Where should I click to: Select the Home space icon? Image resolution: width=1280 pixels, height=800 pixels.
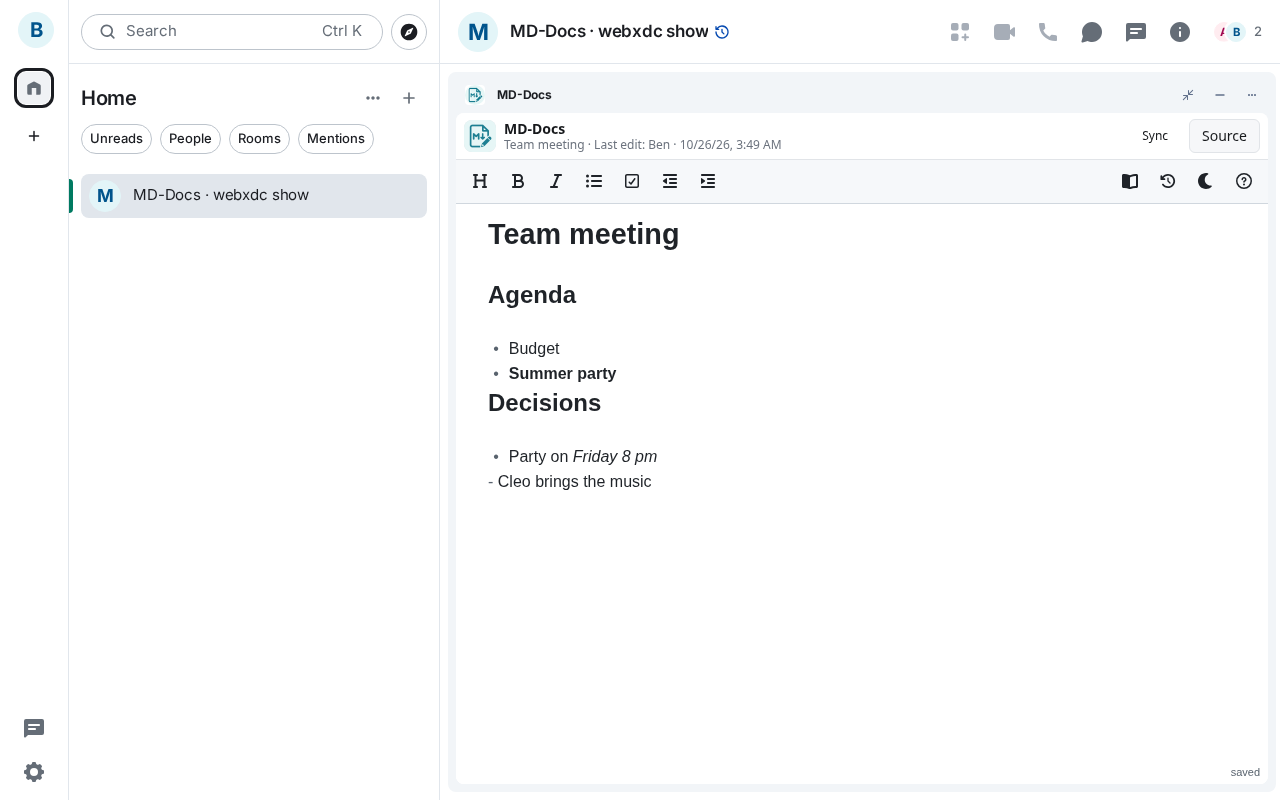pyautogui.click(x=34, y=88)
